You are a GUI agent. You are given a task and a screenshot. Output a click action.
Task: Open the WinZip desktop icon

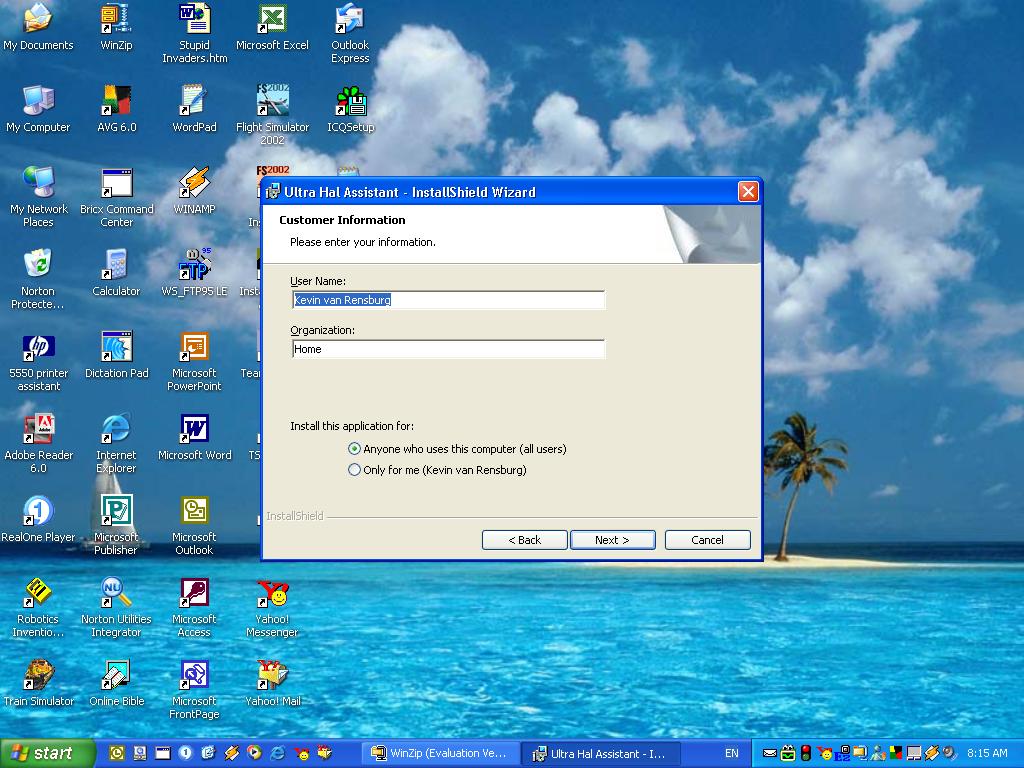pos(116,20)
